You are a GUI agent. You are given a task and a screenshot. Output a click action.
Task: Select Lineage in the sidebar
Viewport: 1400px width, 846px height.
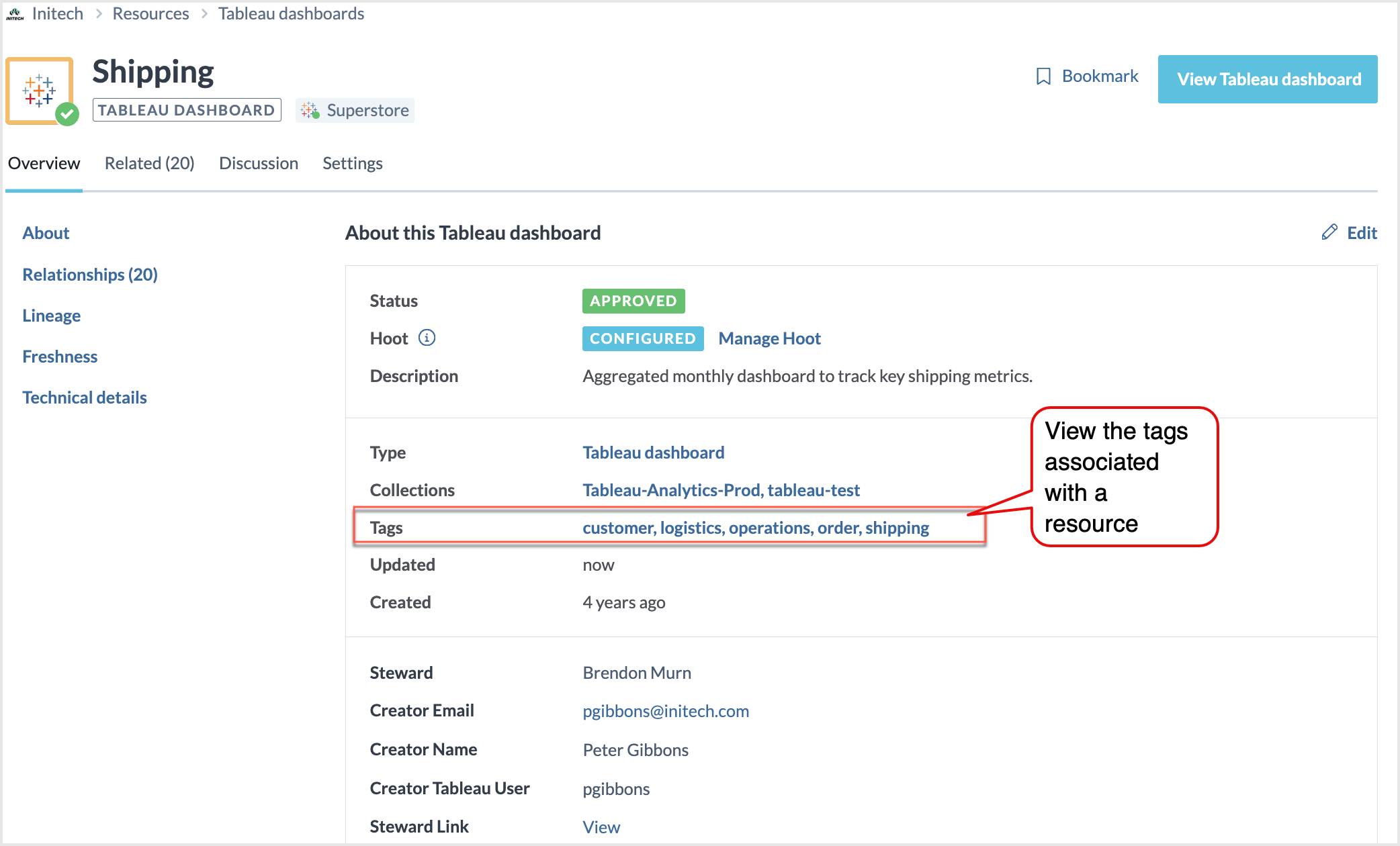(x=51, y=316)
